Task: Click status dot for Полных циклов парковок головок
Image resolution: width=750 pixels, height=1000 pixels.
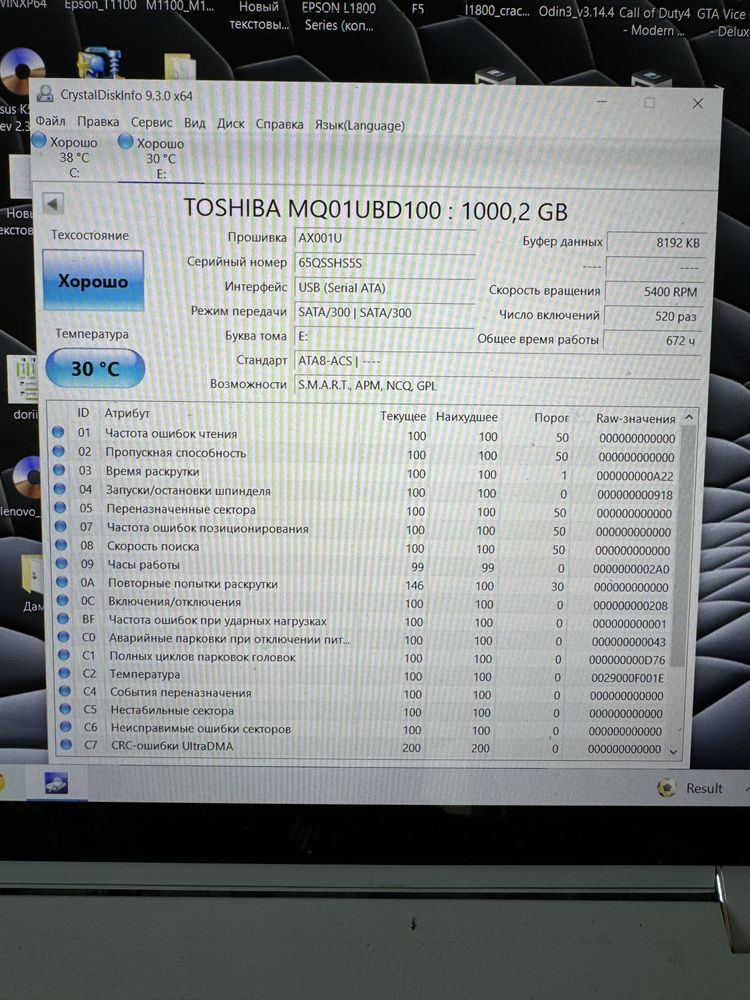Action: [x=64, y=654]
